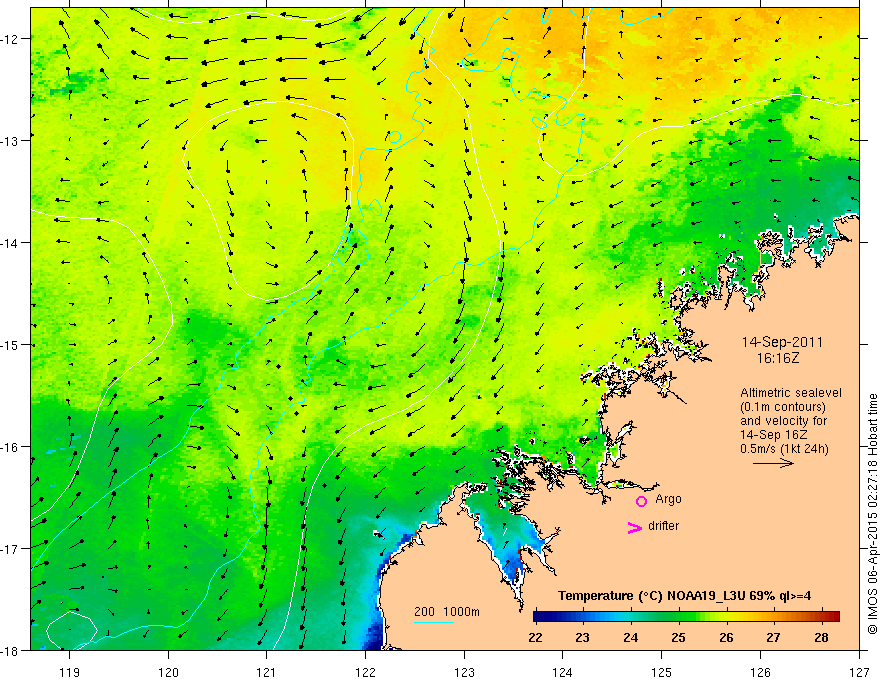Click the longitude axis label 123
The height and width of the screenshot is (680, 880).
click(464, 672)
